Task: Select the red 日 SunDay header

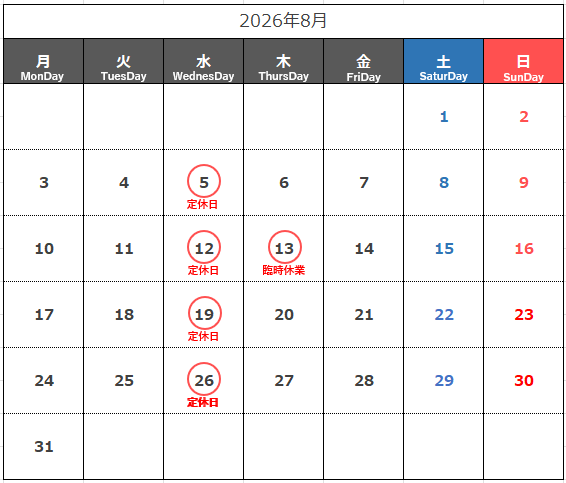Action: (523, 61)
